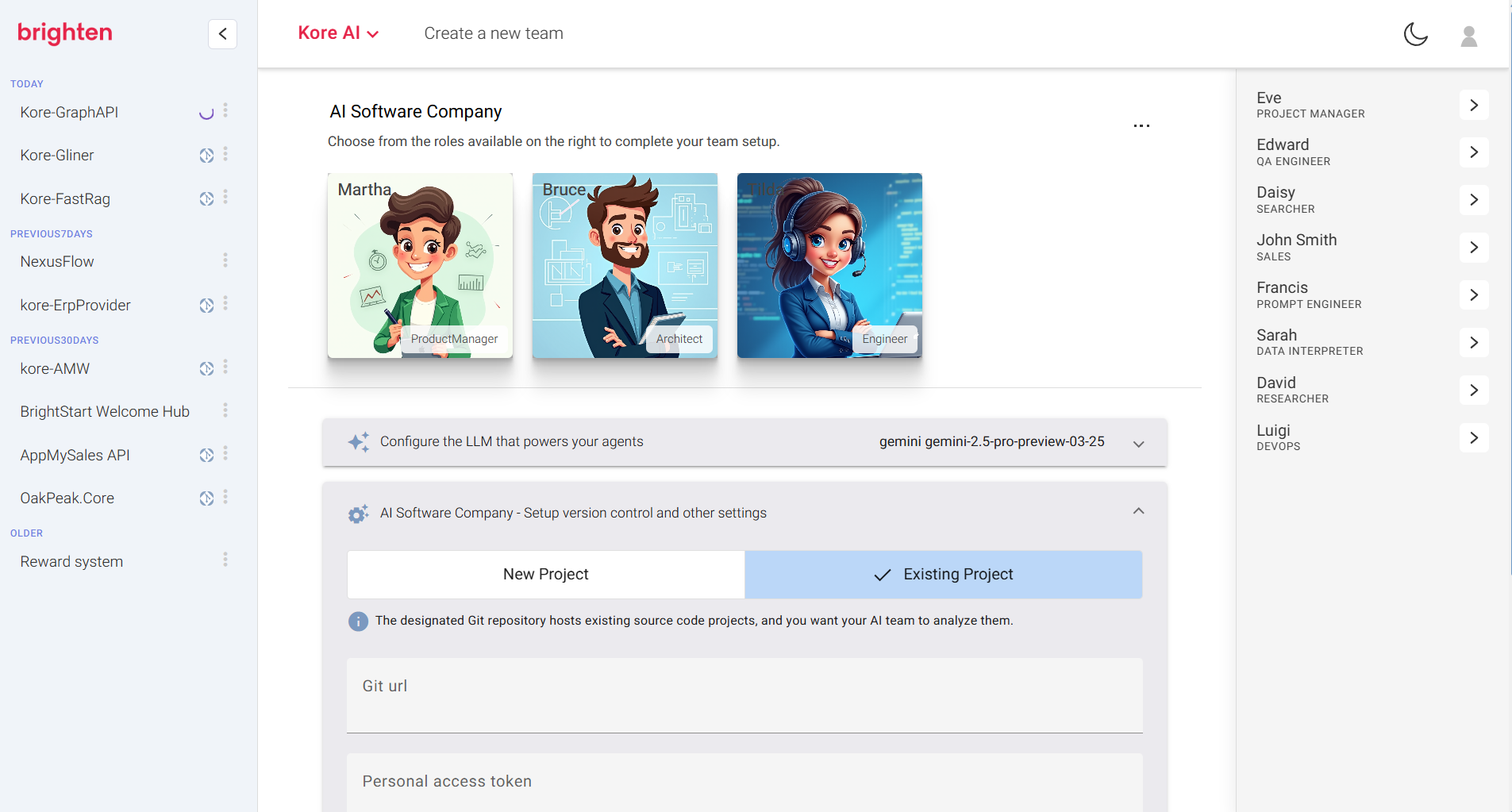Open kebab menu for BrightStart Welcome Hub
This screenshot has width=1512, height=812.
[x=225, y=410]
